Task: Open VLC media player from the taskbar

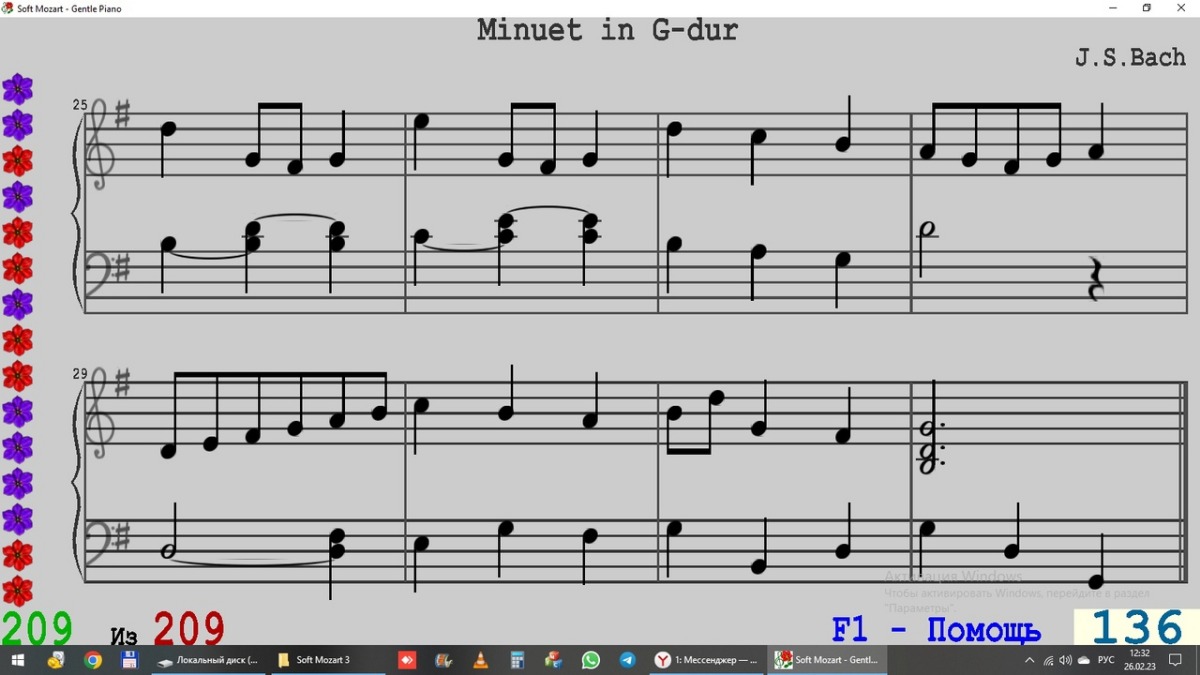Action: click(480, 660)
